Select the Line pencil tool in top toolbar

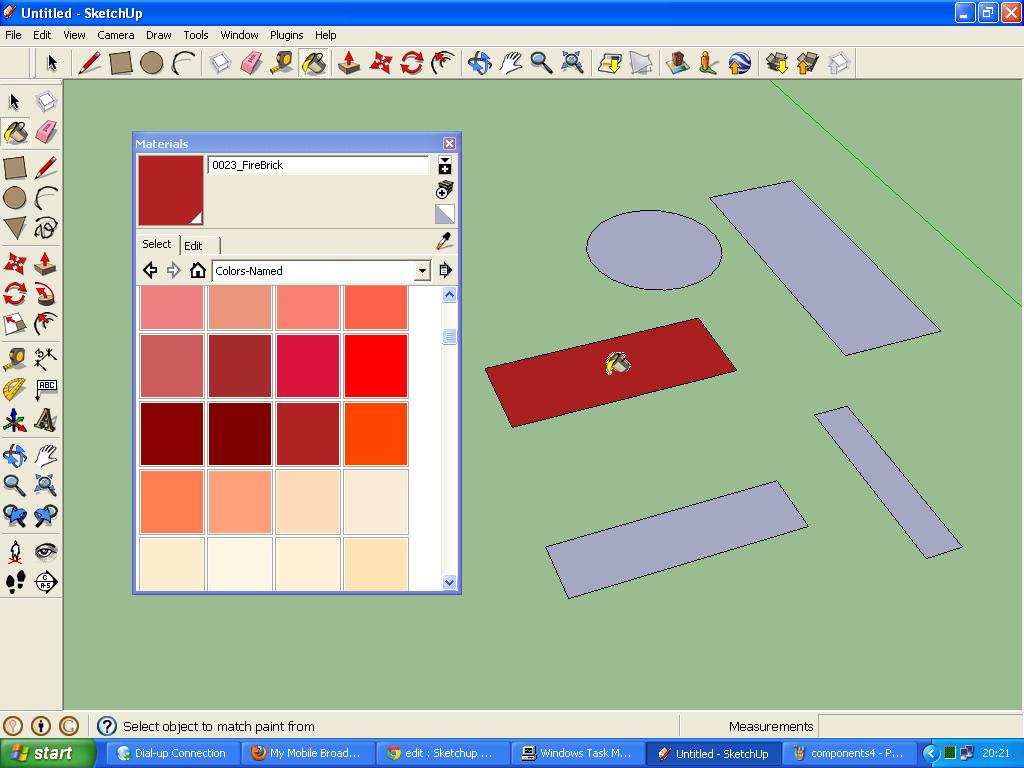point(89,63)
